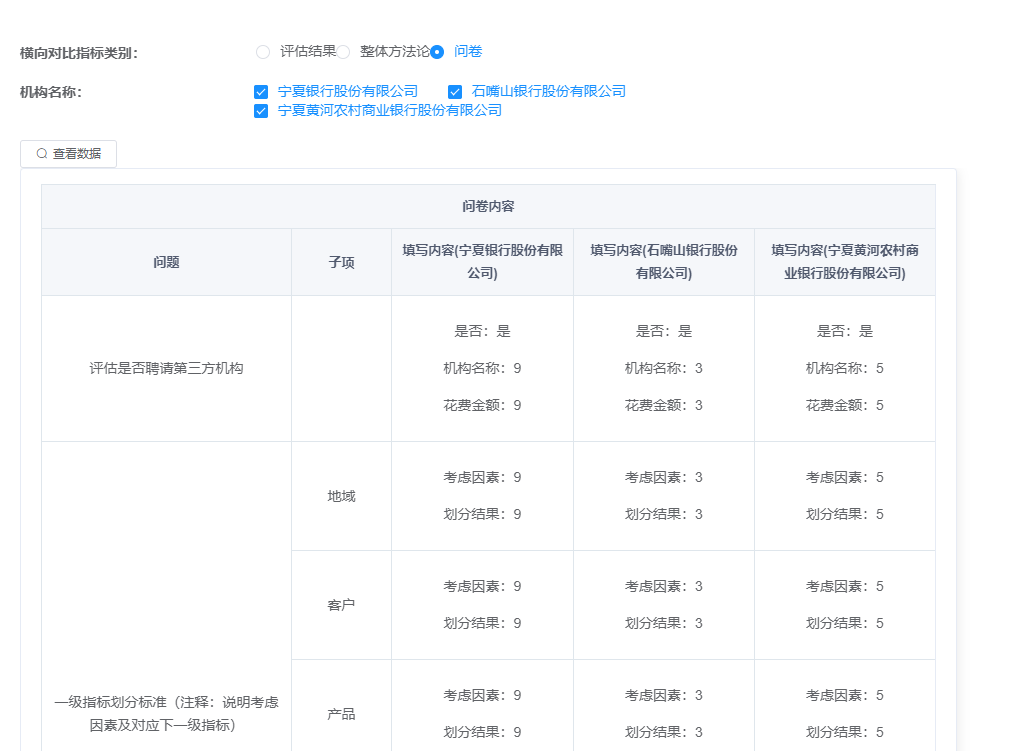Viewport: 1009px width, 751px height.
Task: Click 考虑因素：3 in 客户 row
Action: pos(664,587)
